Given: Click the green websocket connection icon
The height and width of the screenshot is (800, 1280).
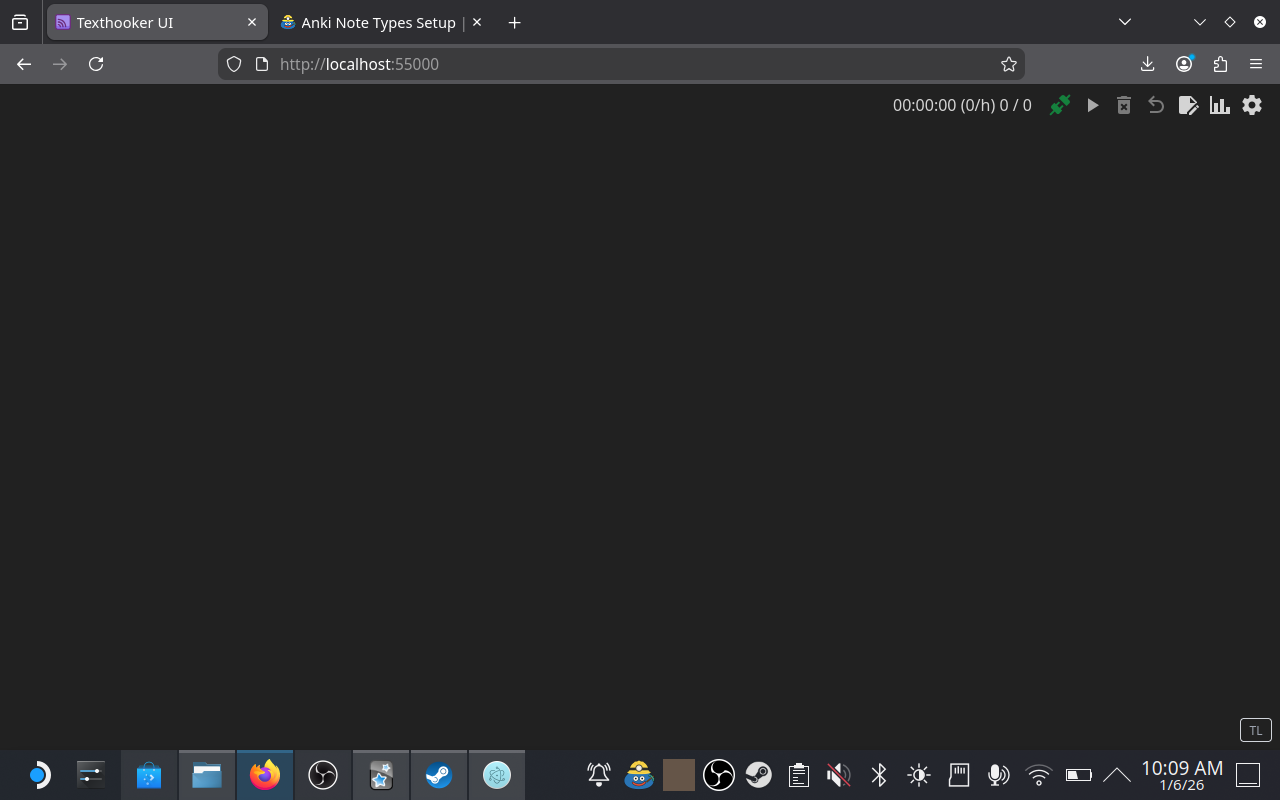Looking at the screenshot, I should pos(1060,104).
